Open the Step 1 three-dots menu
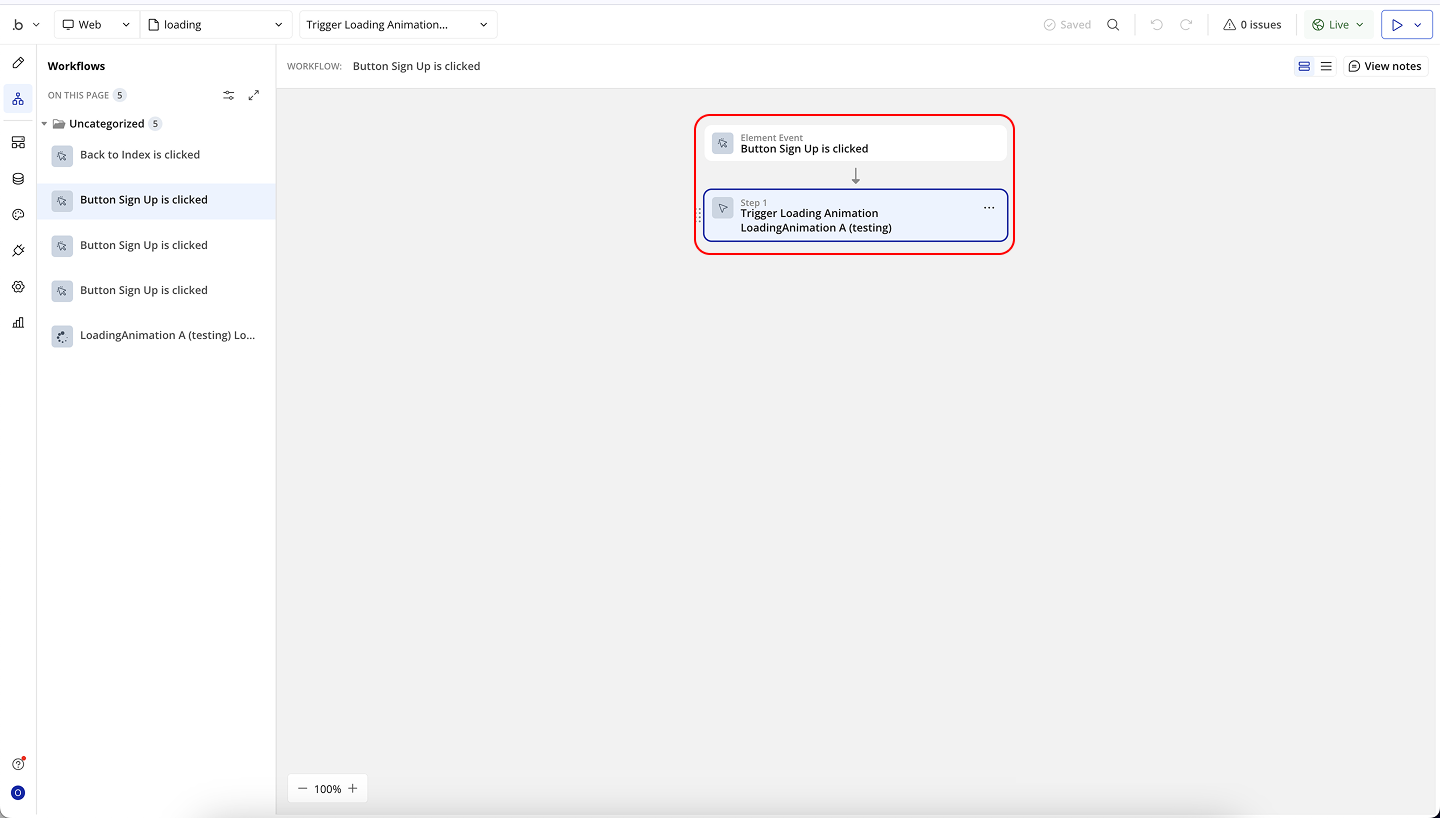 [989, 208]
